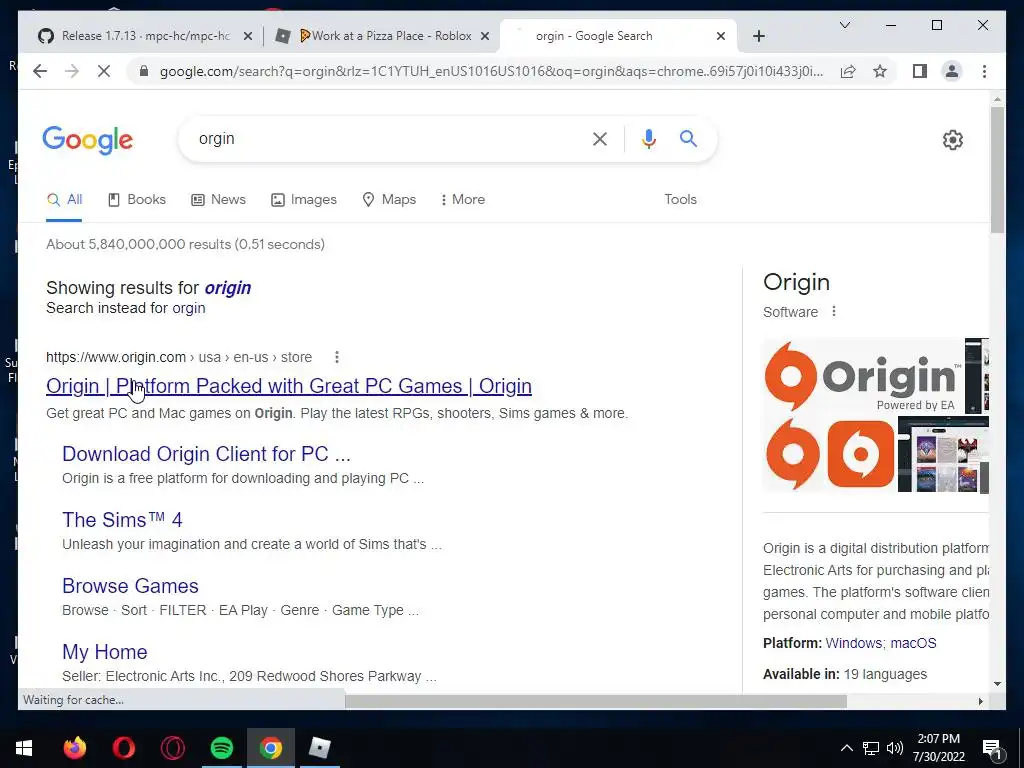The width and height of the screenshot is (1024, 768).
Task: Open the tab search dropdown arrow
Action: (844, 25)
